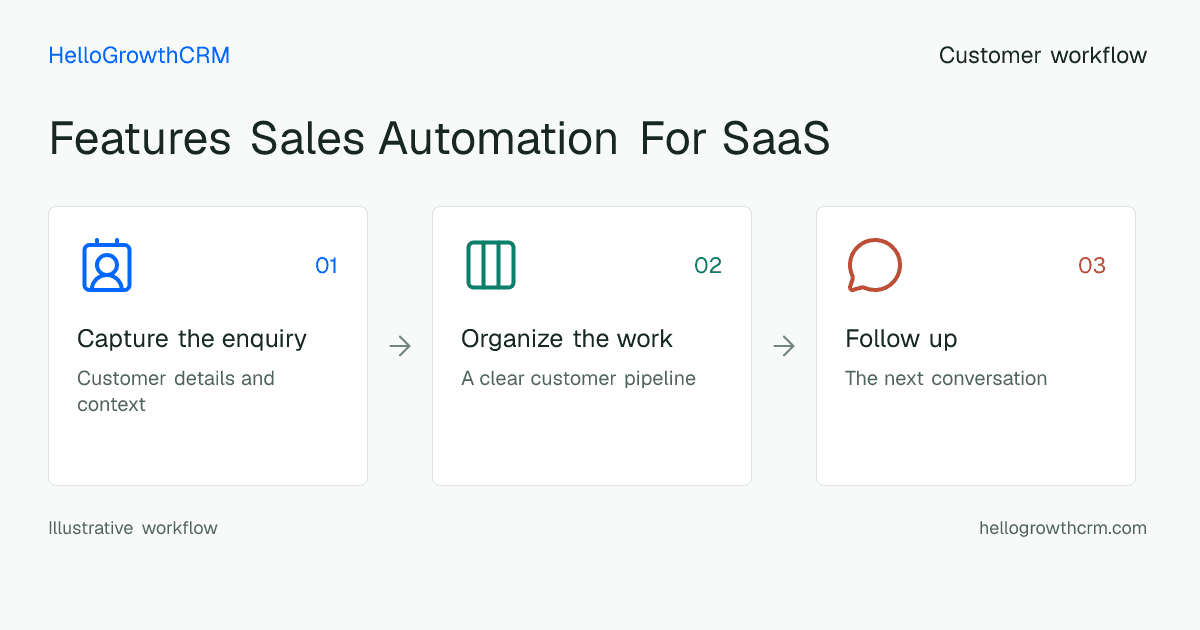Screen dimensions: 1200x630
Task: Click the "Follow up" title
Action: pos(901,339)
